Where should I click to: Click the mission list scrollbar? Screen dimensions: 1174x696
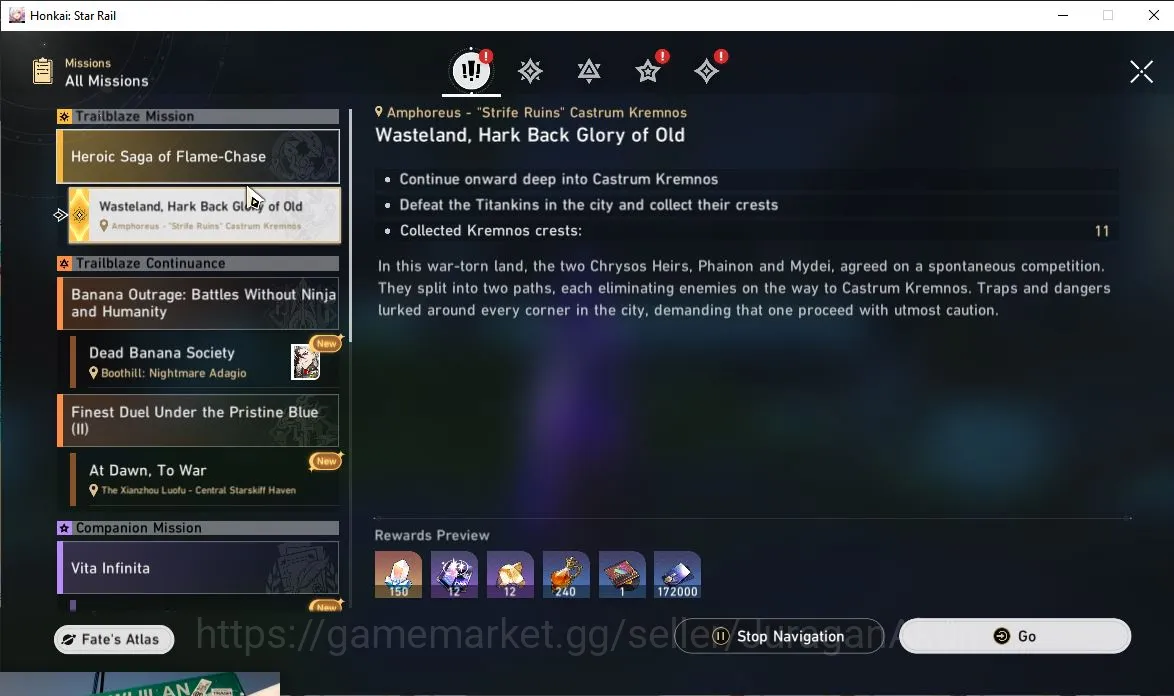(350, 227)
